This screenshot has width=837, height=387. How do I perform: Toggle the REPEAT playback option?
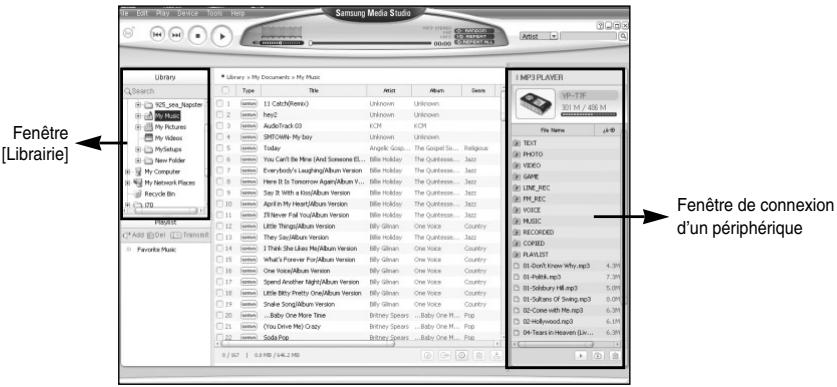(474, 36)
